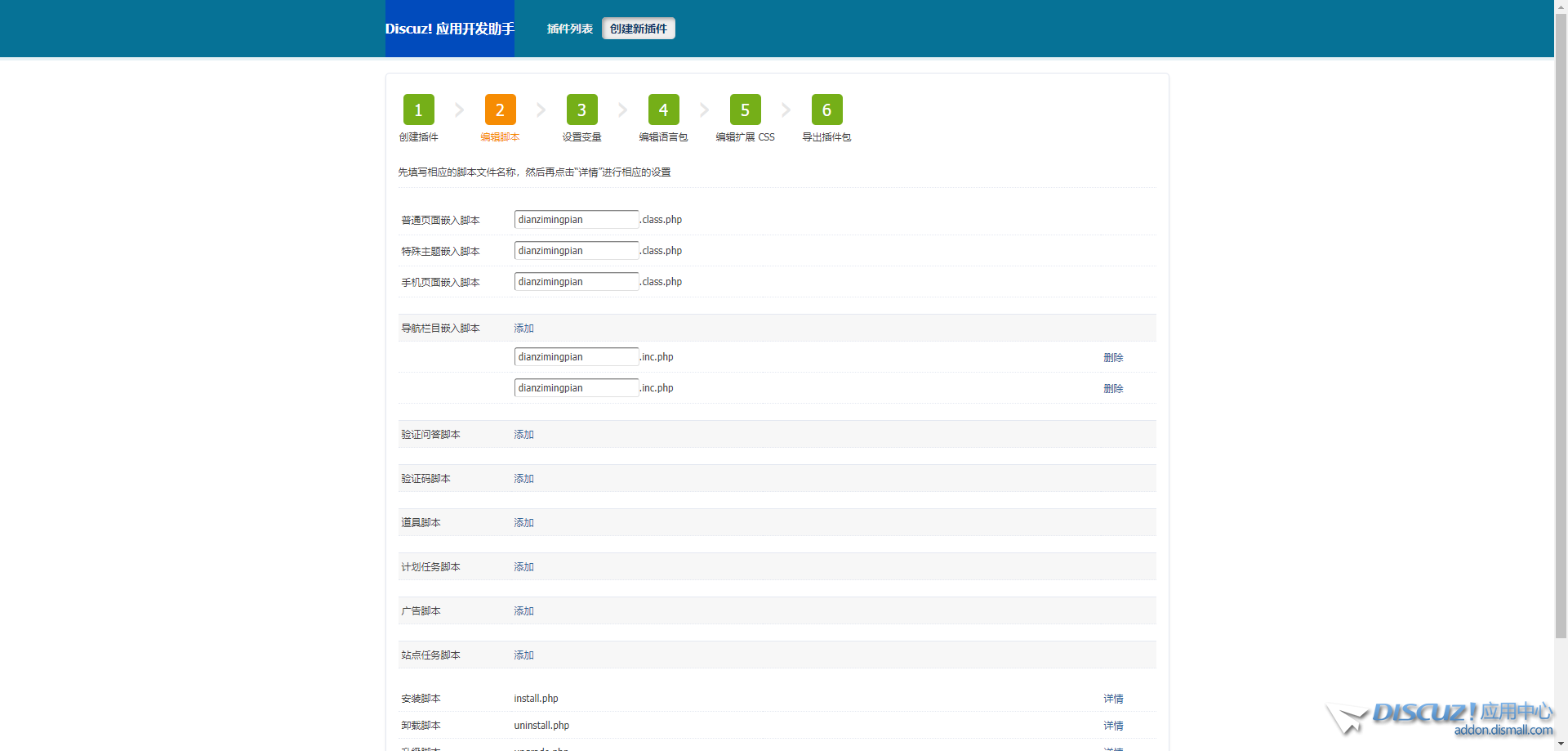Open 详情 for install.php 安装脚本

pyautogui.click(x=1113, y=699)
